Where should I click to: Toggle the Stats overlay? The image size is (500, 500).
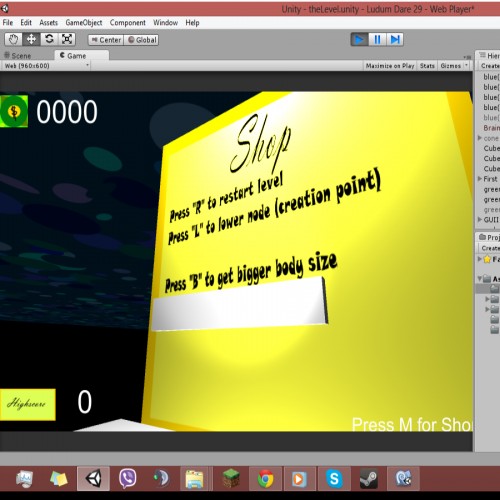tap(427, 66)
